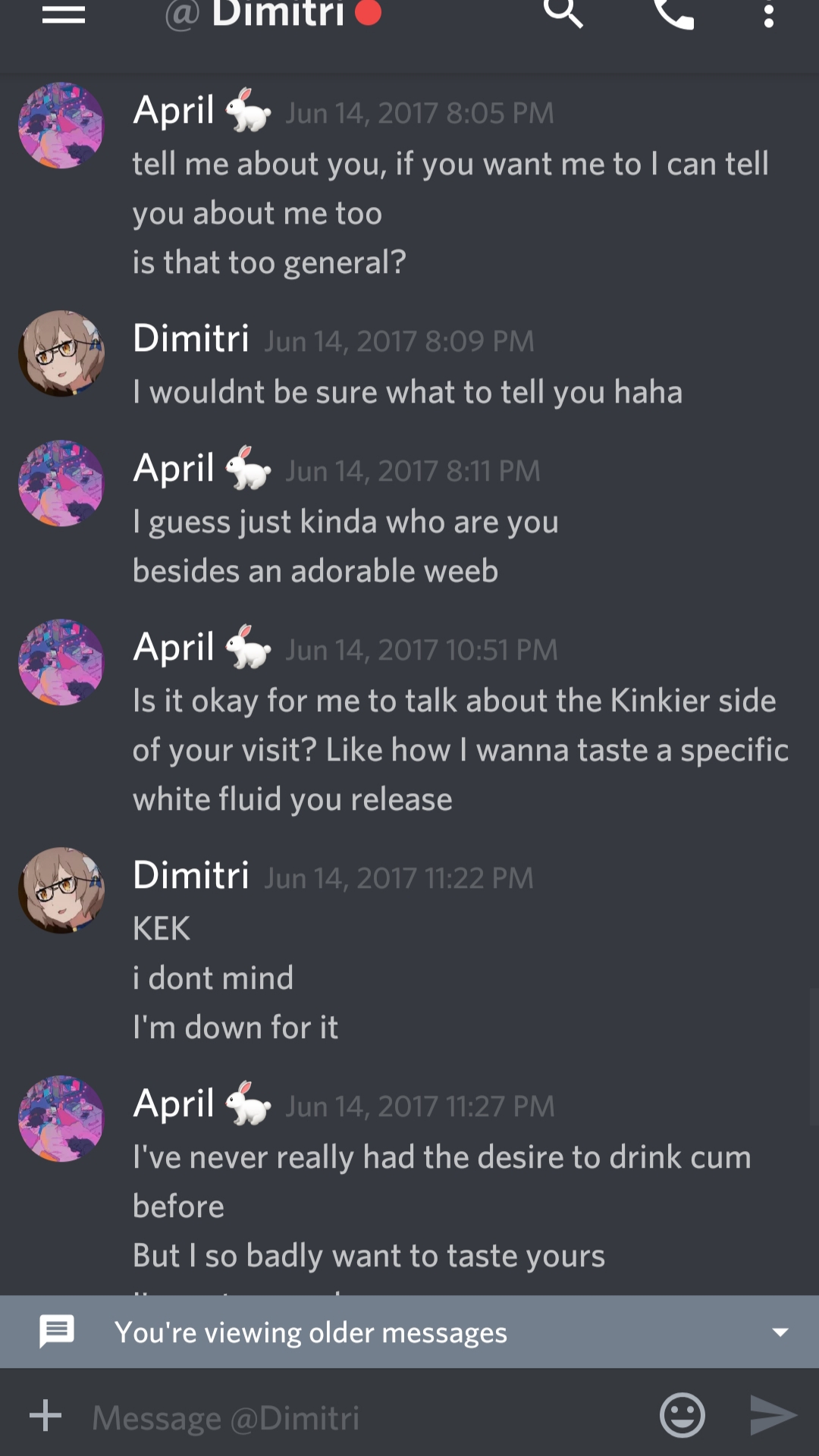This screenshot has width=819, height=1456.
Task: Open Dimitri's avatar on 8:09 PM message
Action: coord(61,353)
